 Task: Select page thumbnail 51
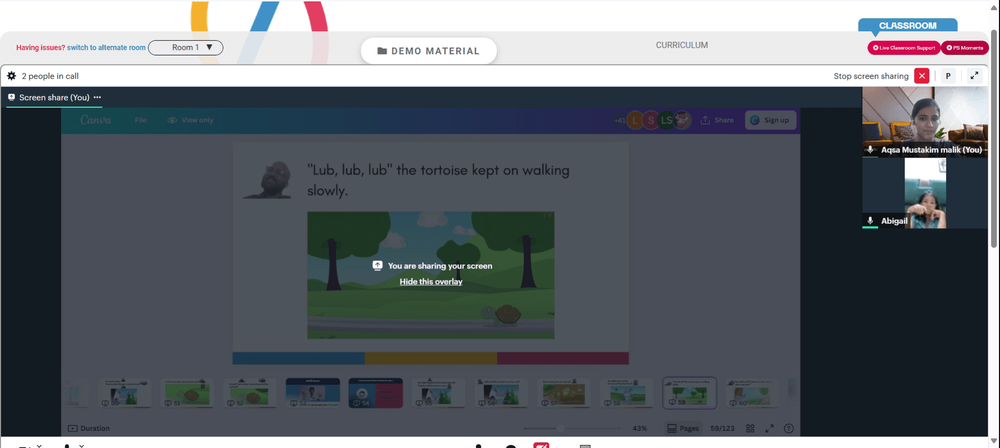pyautogui.click(x=188, y=393)
